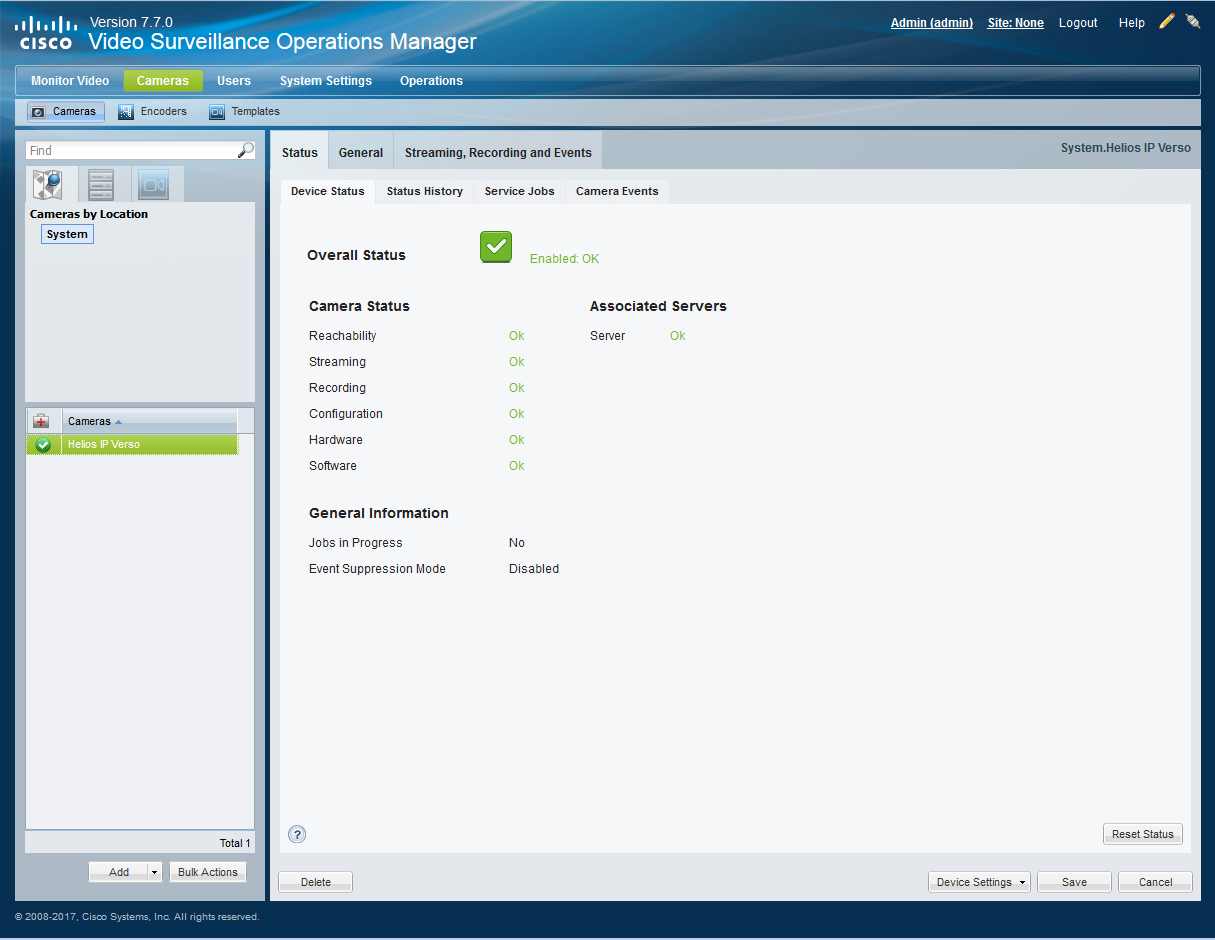
Task: Select the System location tree node
Action: point(67,234)
